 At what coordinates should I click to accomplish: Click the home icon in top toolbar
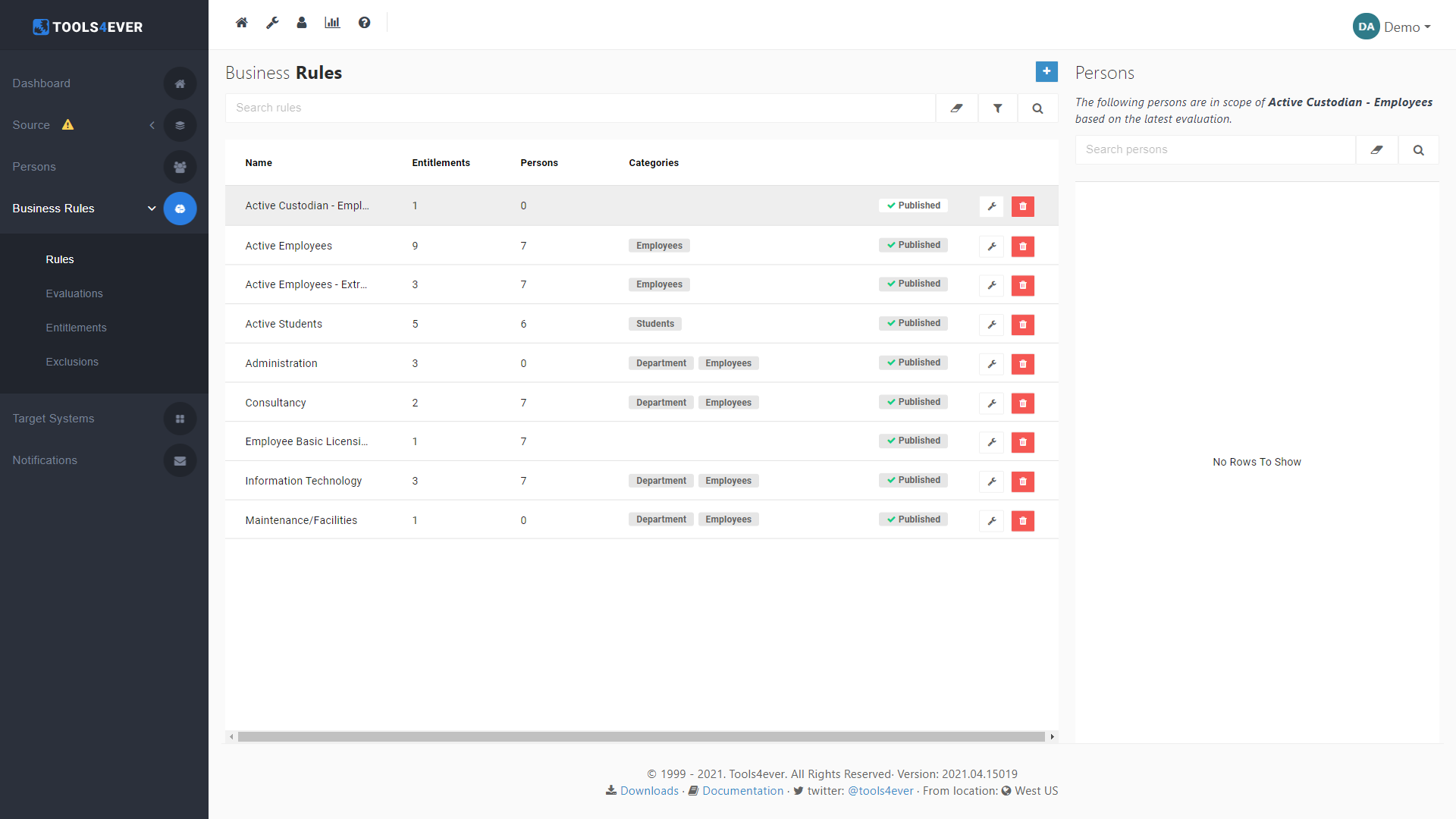pyautogui.click(x=241, y=23)
